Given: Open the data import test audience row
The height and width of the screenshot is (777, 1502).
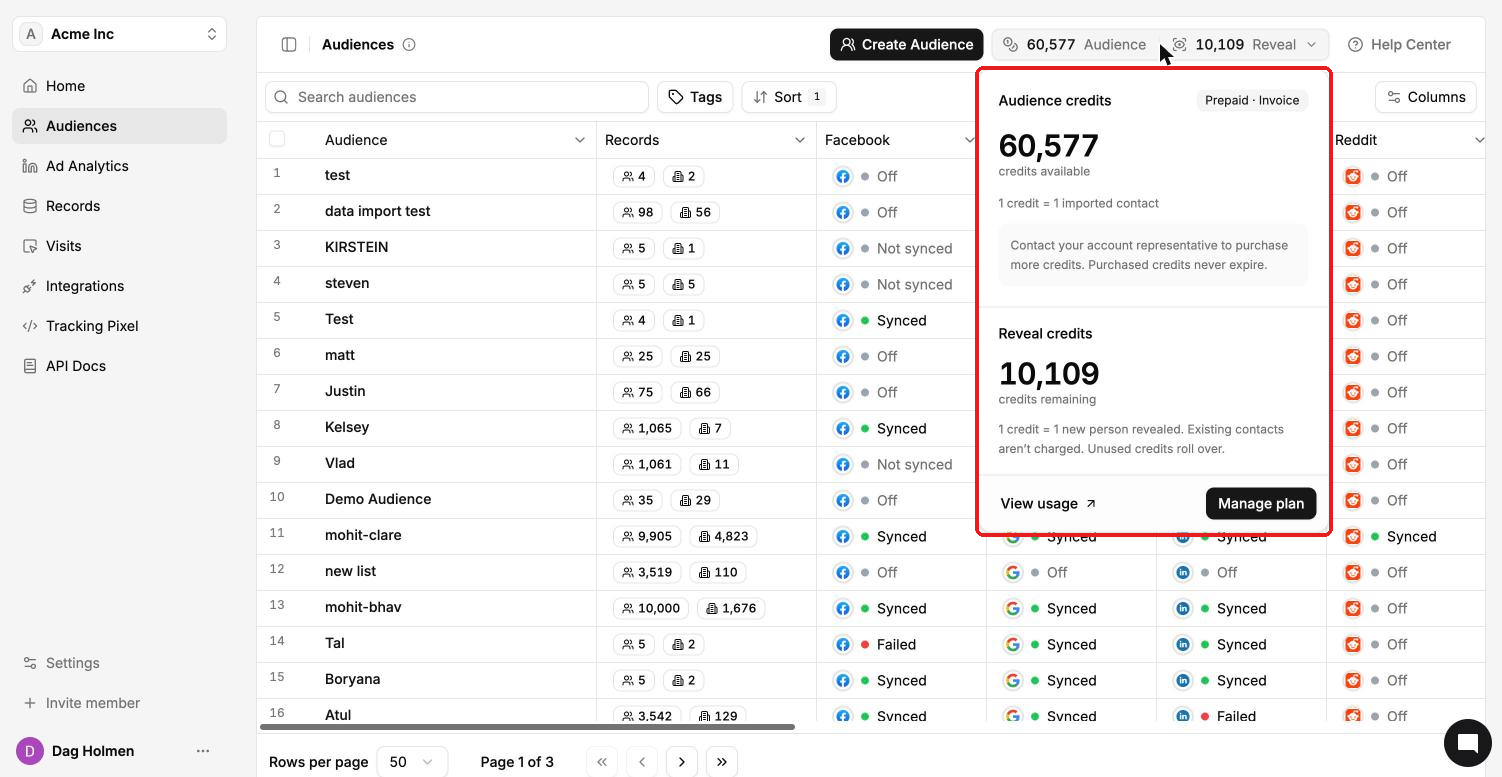Looking at the screenshot, I should pyautogui.click(x=378, y=211).
